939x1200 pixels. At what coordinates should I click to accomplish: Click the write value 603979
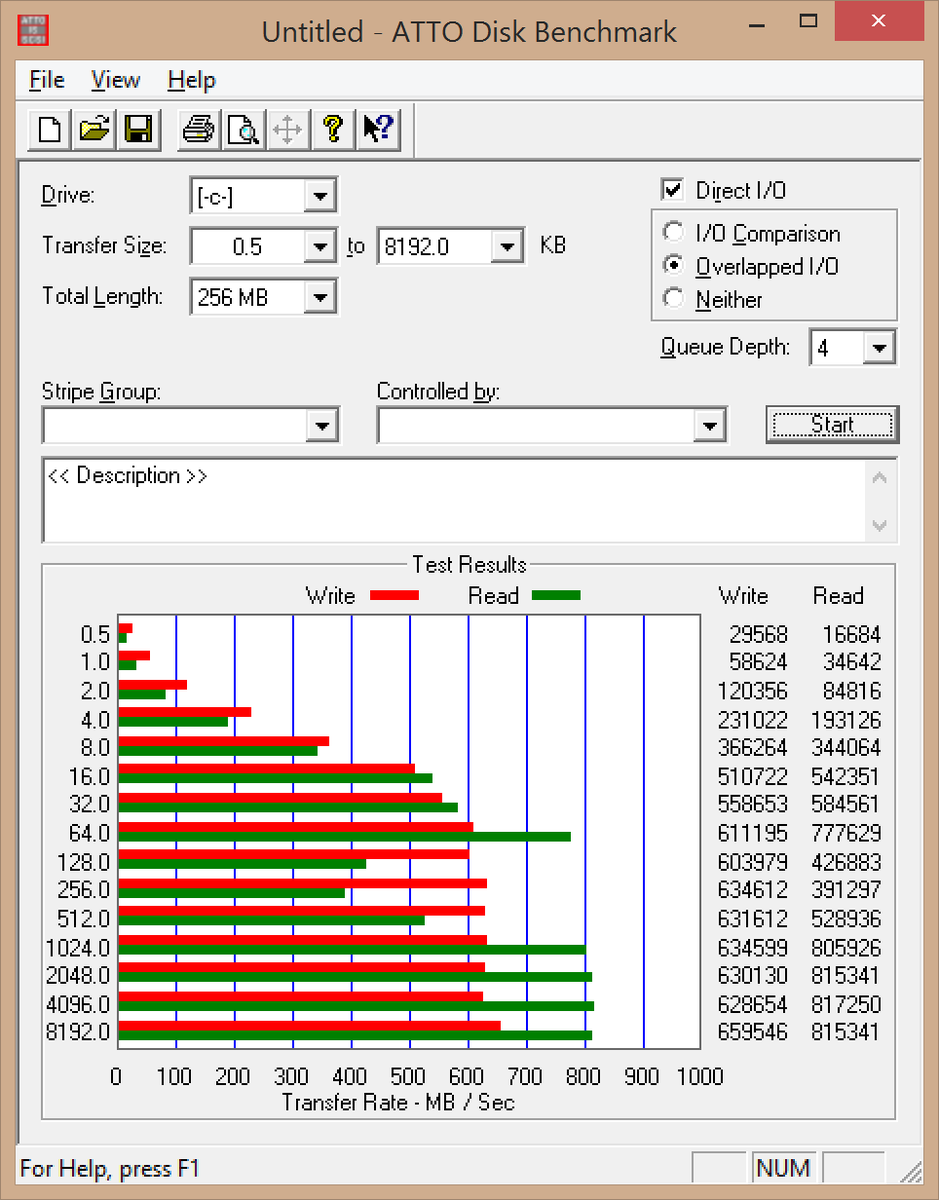click(753, 862)
